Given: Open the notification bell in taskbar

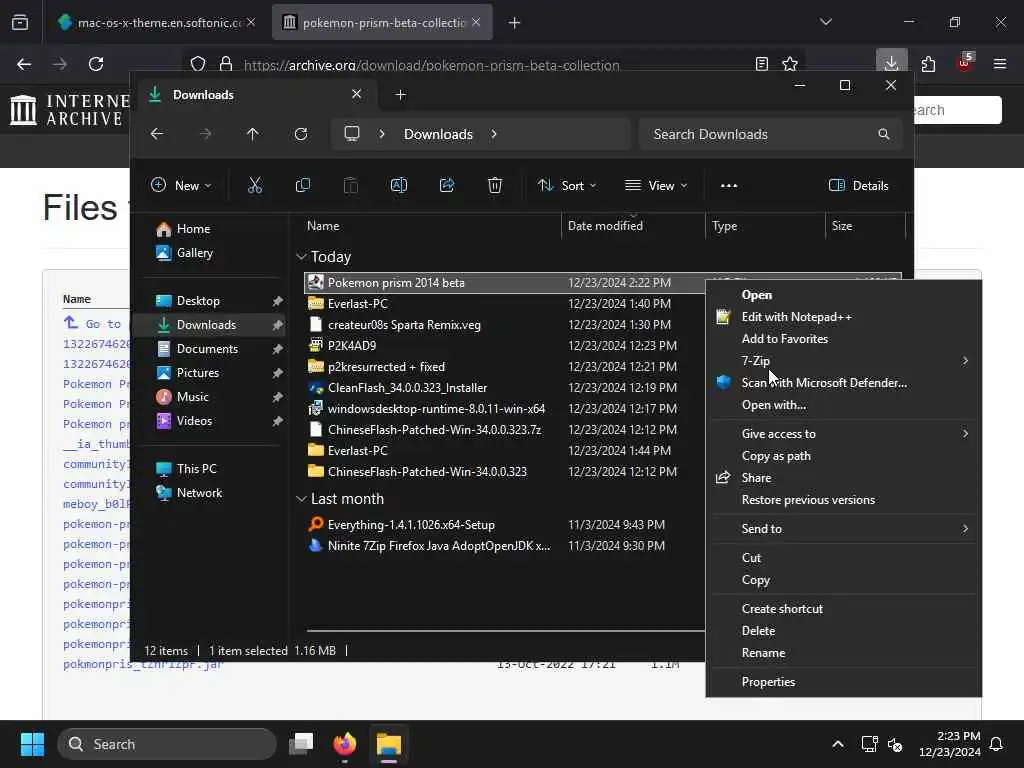Looking at the screenshot, I should tap(997, 744).
